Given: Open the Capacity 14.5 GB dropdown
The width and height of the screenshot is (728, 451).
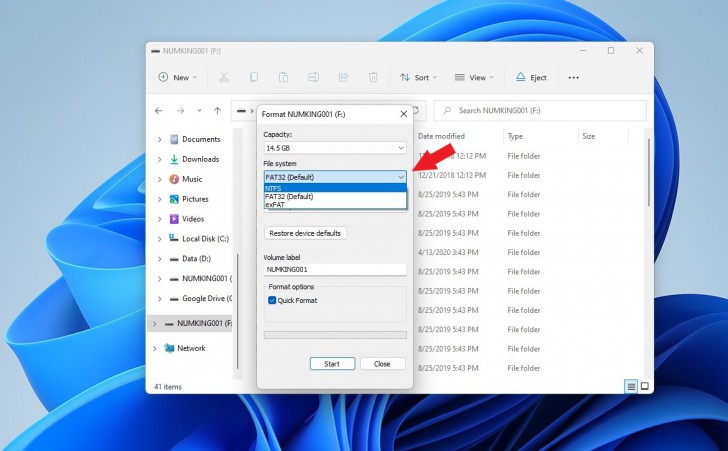Looking at the screenshot, I should pyautogui.click(x=335, y=148).
